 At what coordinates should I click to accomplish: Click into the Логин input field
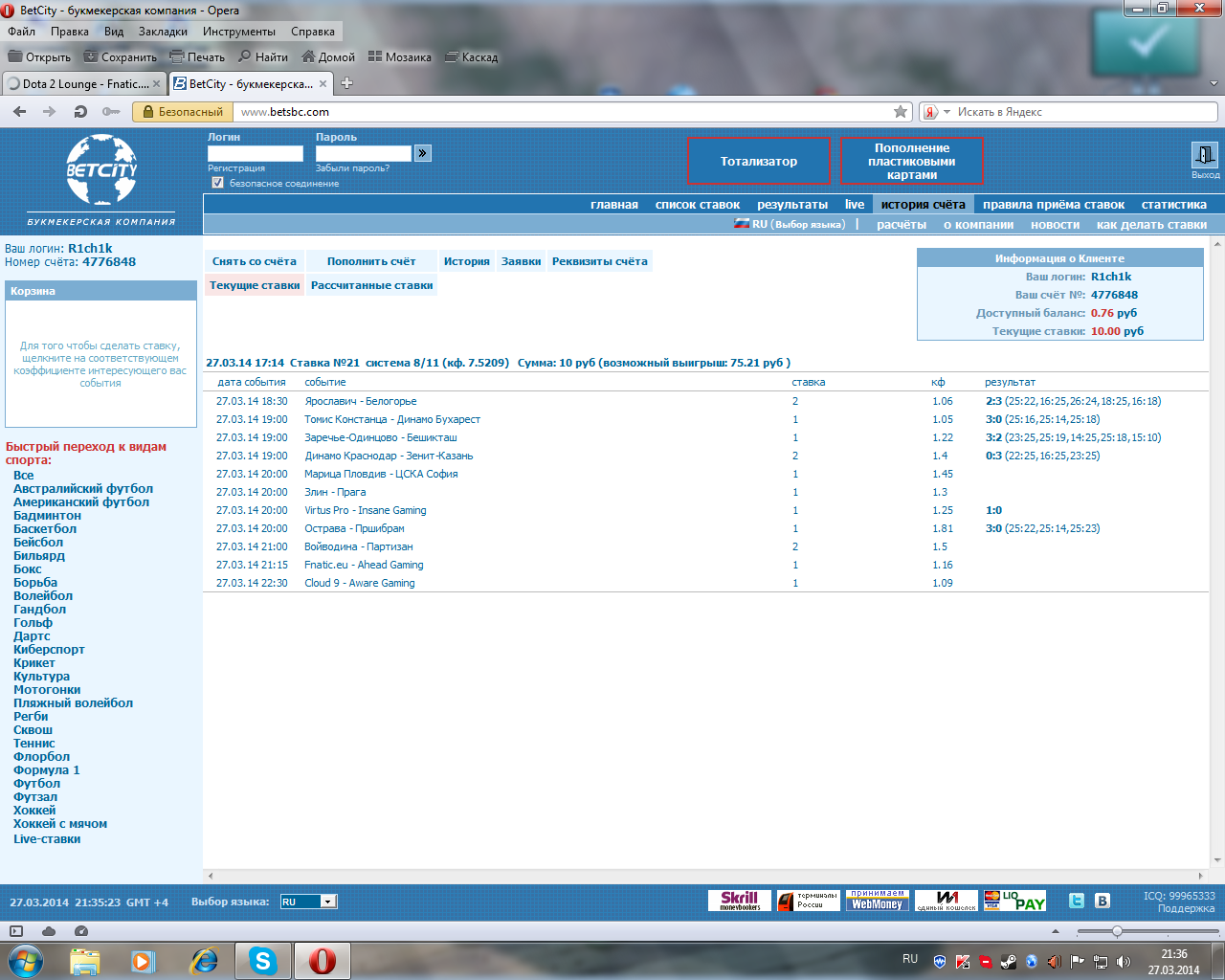(255, 153)
